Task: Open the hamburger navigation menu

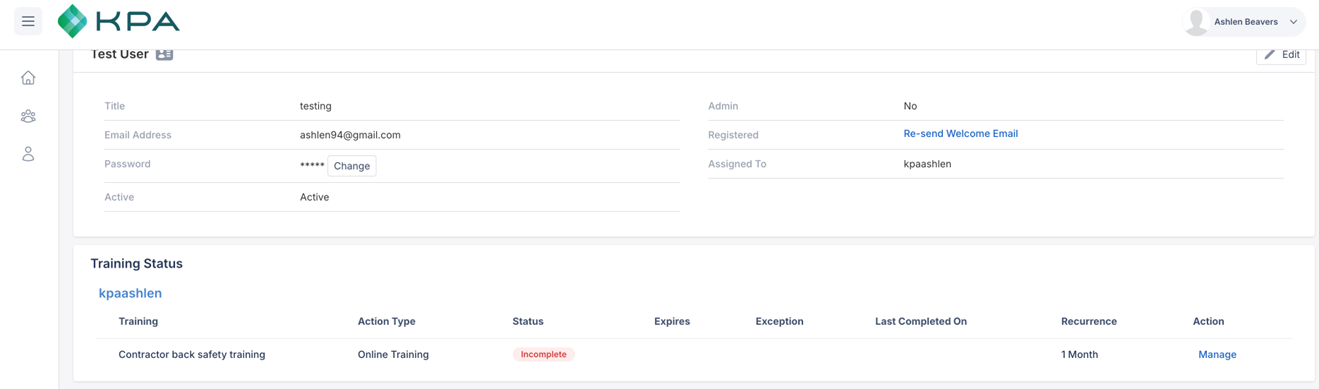Action: tap(28, 21)
